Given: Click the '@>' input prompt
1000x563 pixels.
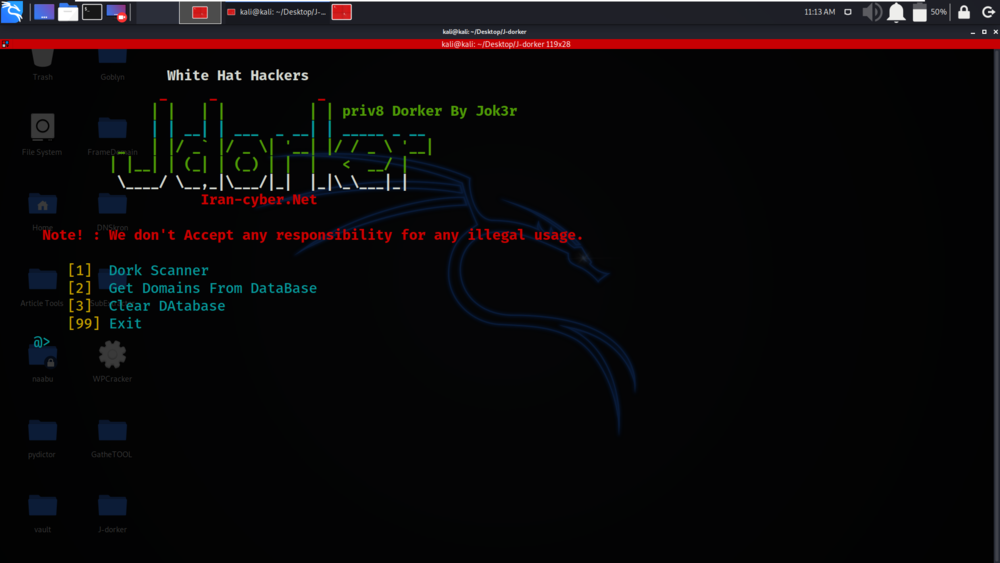Looking at the screenshot, I should pos(41,342).
